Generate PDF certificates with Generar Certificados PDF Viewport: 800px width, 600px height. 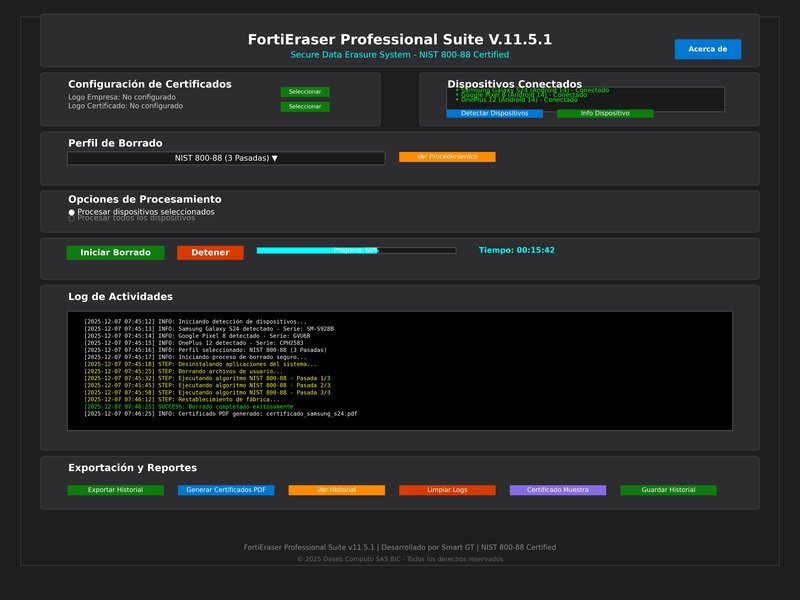click(x=225, y=490)
